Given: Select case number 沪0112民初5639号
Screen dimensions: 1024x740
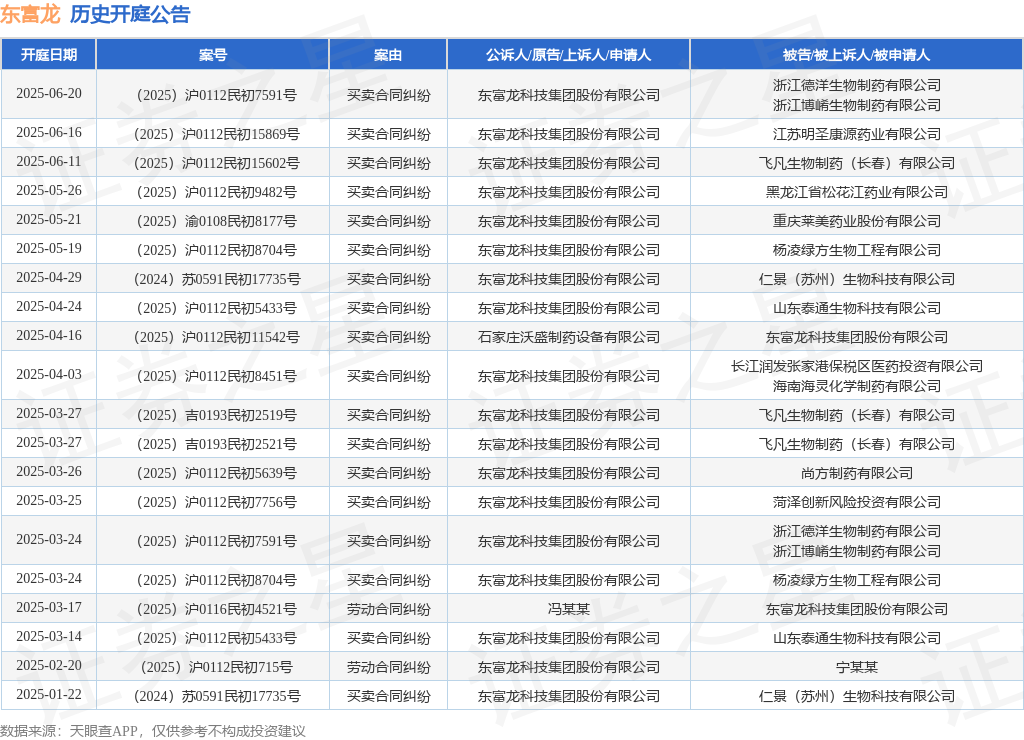Looking at the screenshot, I should [x=217, y=474].
